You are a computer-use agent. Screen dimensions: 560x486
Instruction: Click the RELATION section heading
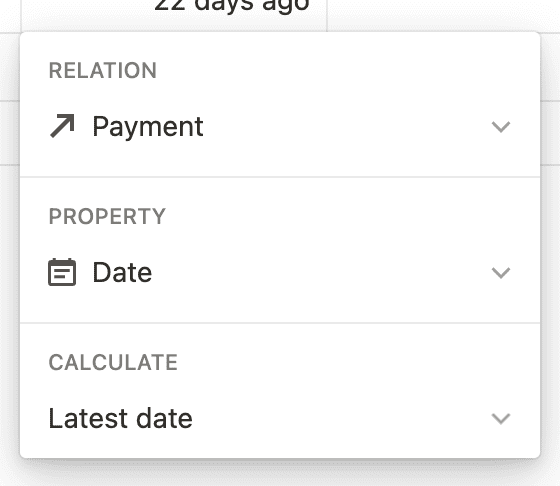(x=103, y=70)
